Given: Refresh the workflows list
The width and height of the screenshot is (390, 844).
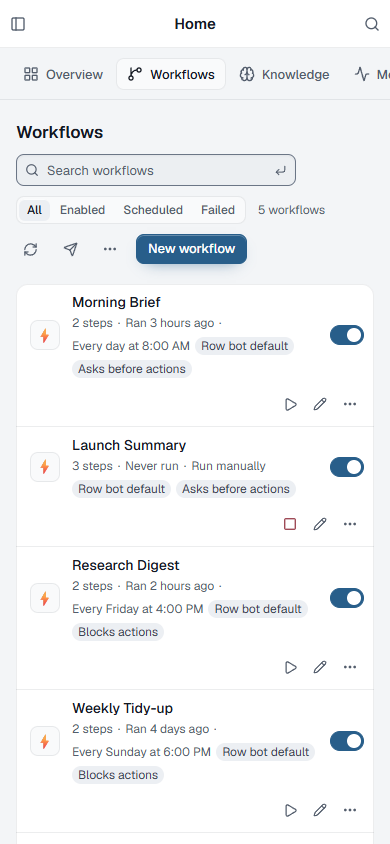Looking at the screenshot, I should (x=31, y=249).
